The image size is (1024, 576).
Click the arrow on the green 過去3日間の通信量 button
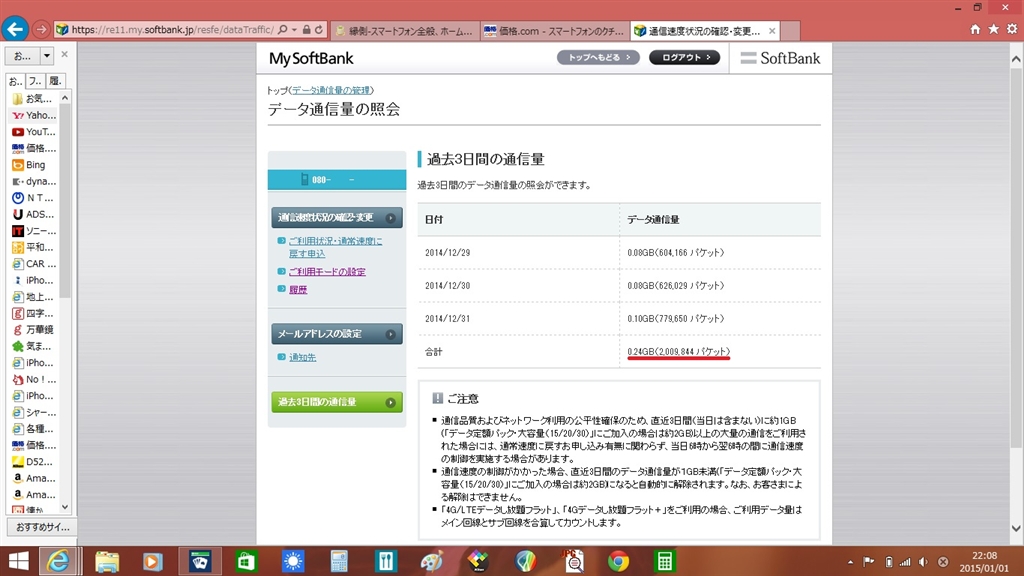pyautogui.click(x=391, y=402)
